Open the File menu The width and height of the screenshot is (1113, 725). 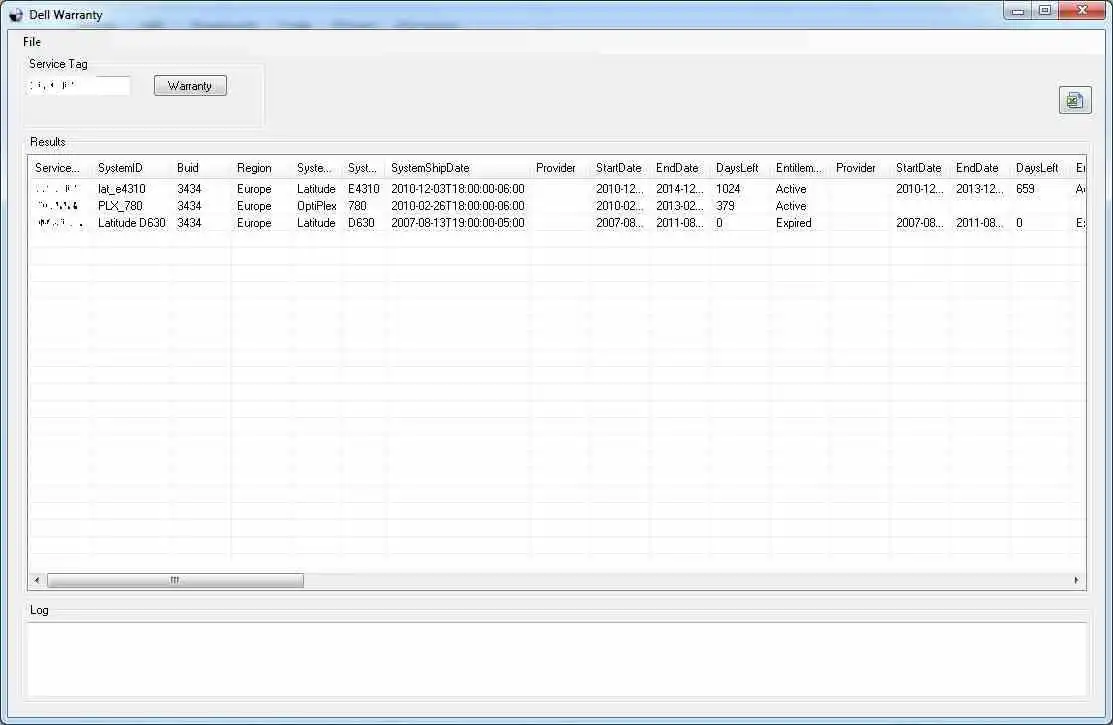32,42
